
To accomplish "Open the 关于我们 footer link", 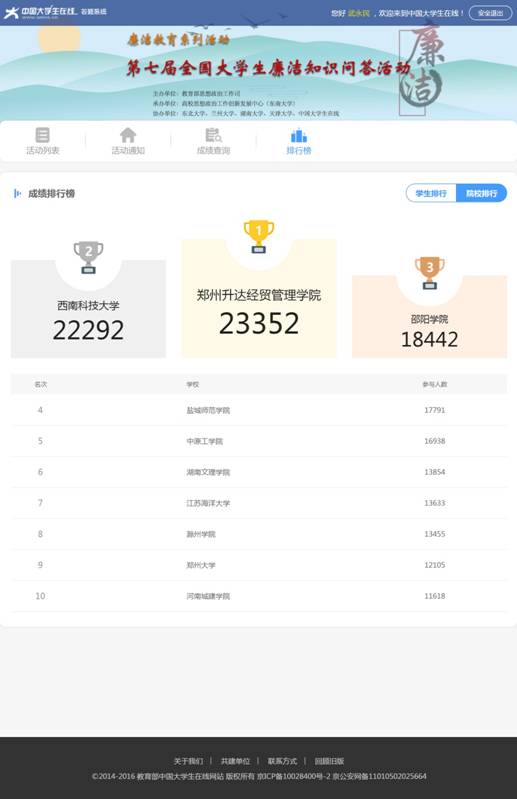I will pos(188,761).
